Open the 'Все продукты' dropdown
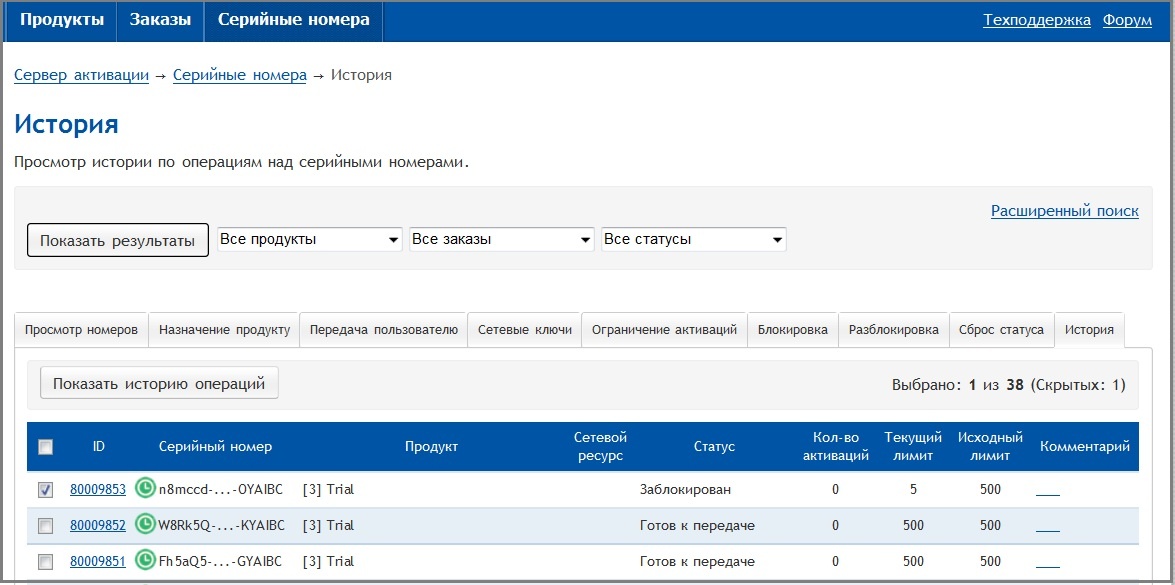The height and width of the screenshot is (585, 1175). (309, 240)
